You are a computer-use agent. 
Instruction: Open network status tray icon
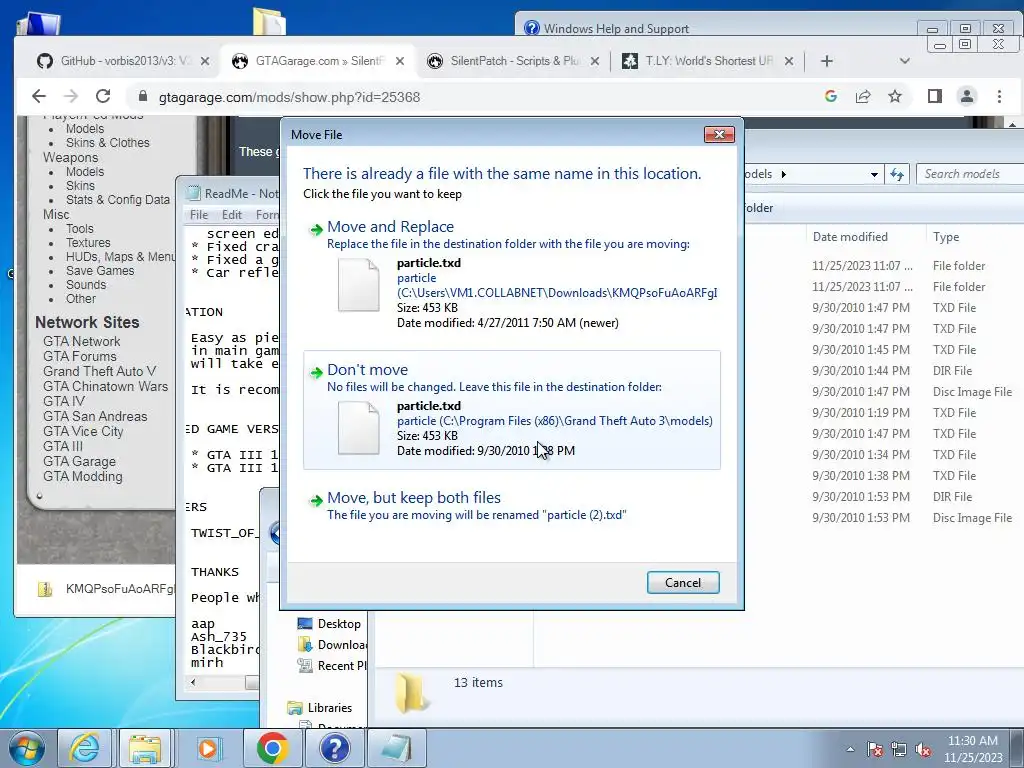pyautogui.click(x=899, y=749)
